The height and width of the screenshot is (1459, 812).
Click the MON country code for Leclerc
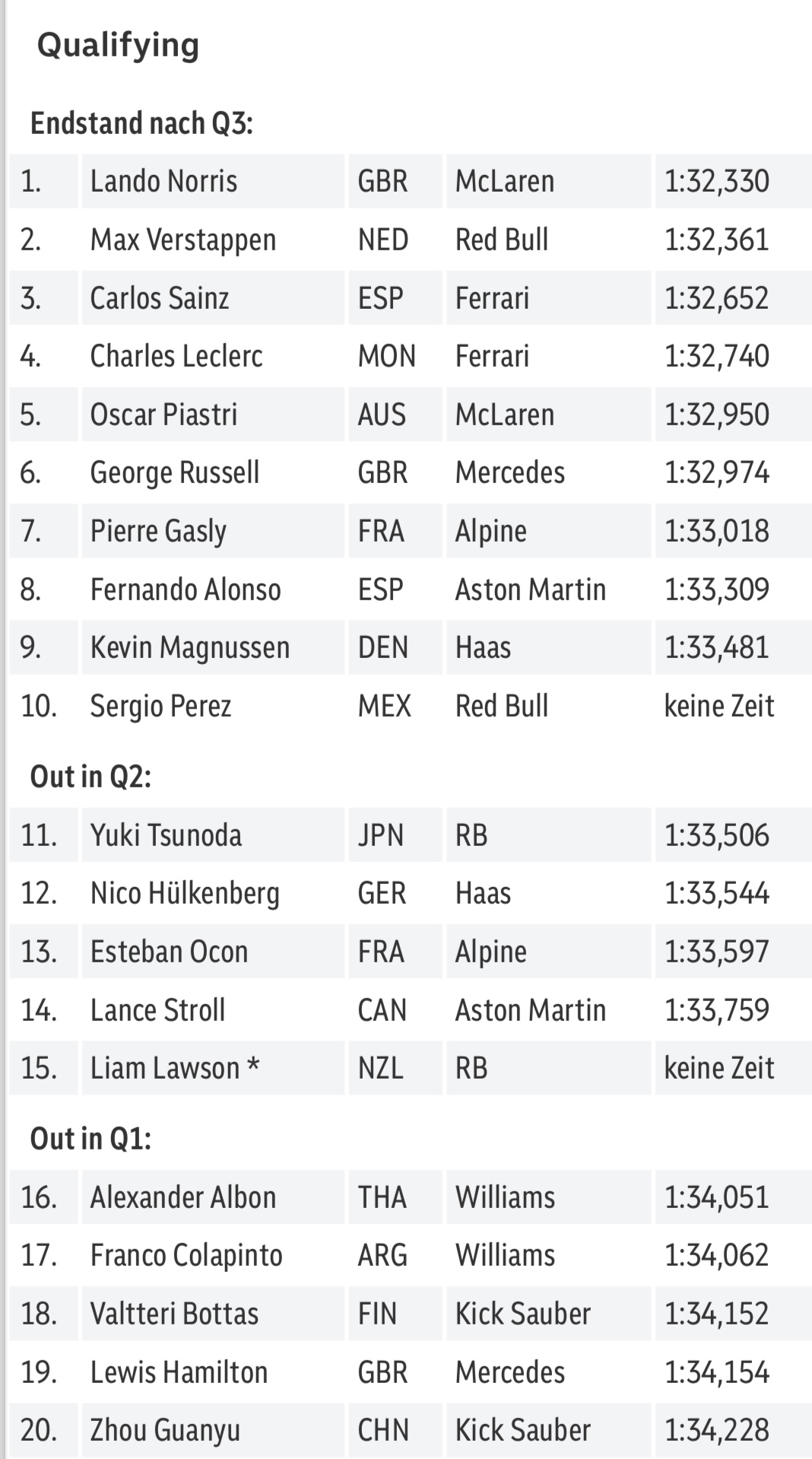[387, 356]
